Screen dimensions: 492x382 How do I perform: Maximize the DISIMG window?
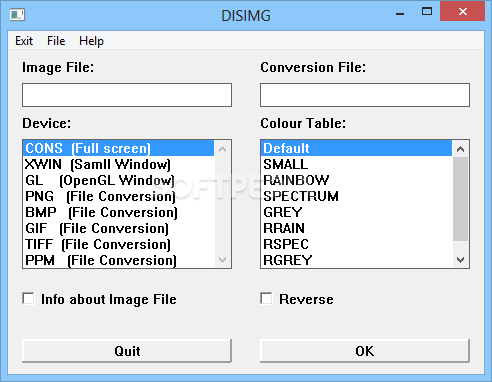point(427,12)
